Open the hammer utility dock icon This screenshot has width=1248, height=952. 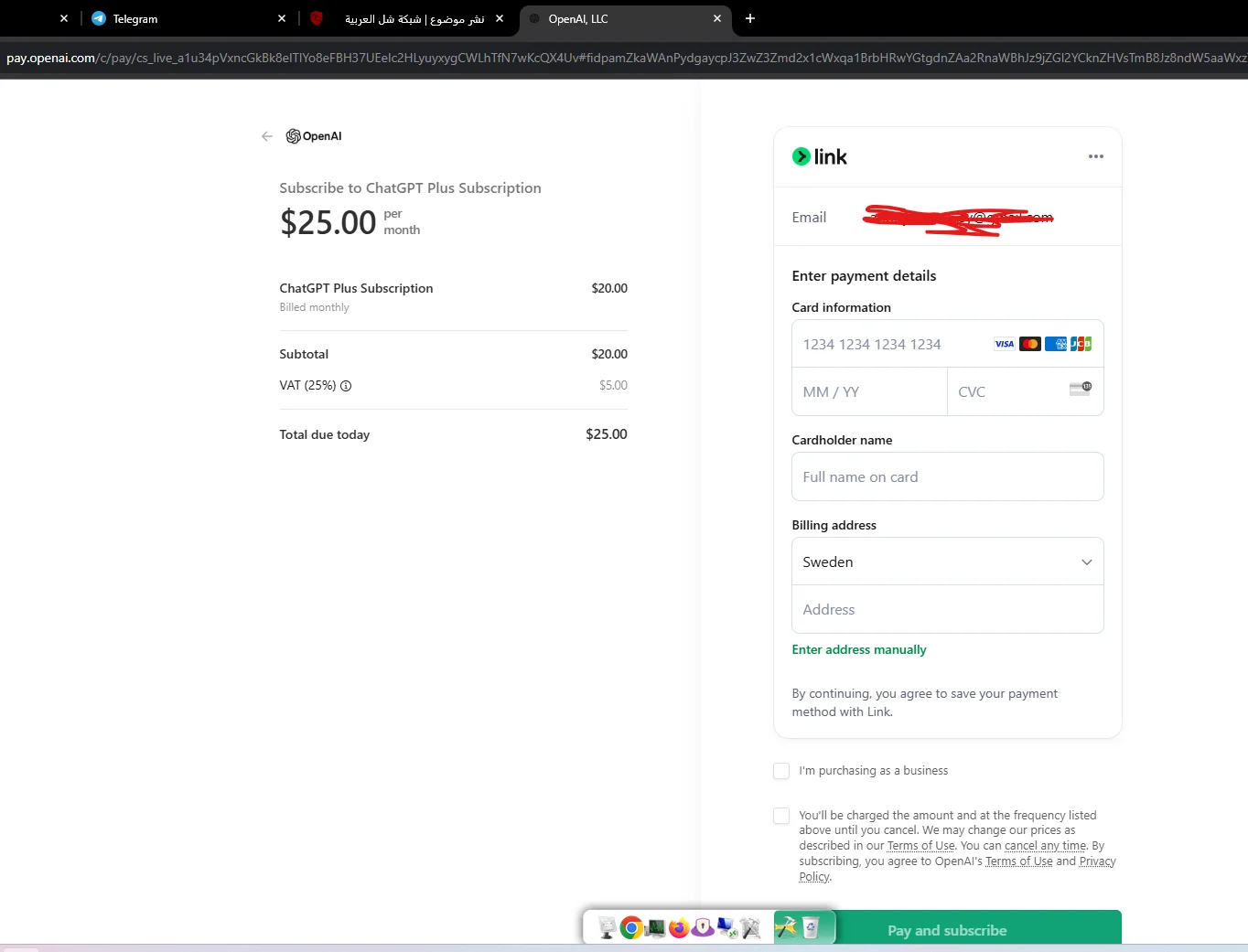click(x=786, y=927)
